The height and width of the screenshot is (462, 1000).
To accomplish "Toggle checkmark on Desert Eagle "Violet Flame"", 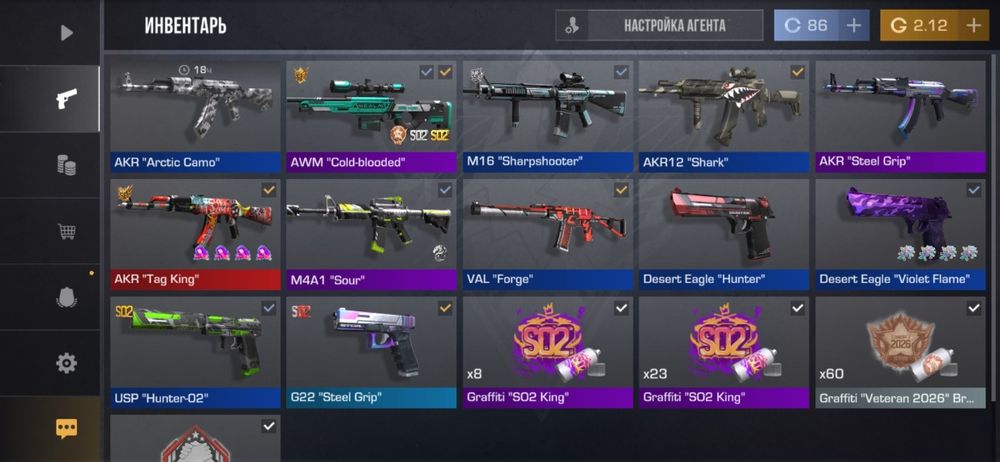I will (x=973, y=190).
